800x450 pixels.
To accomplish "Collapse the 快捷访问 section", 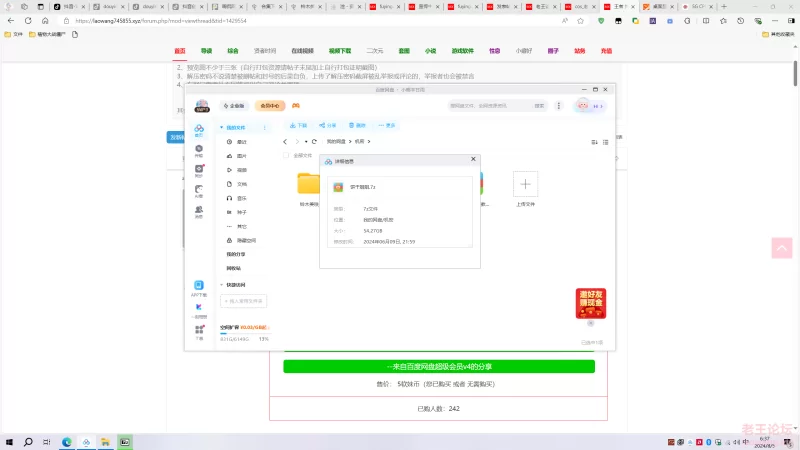I will point(221,285).
